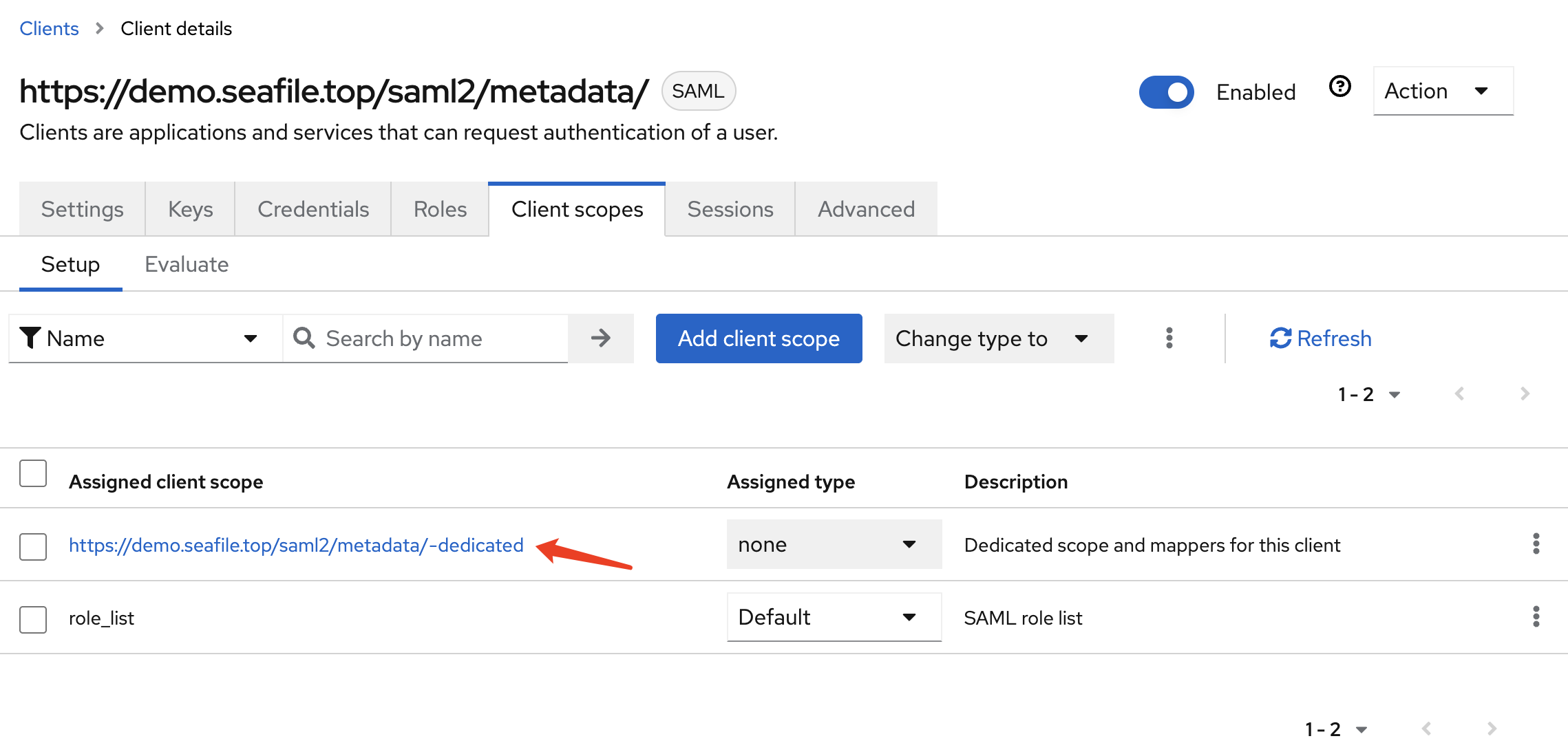Viewport: 1568px width, 754px height.
Task: Expand the Change type to dropdown
Action: [x=998, y=338]
